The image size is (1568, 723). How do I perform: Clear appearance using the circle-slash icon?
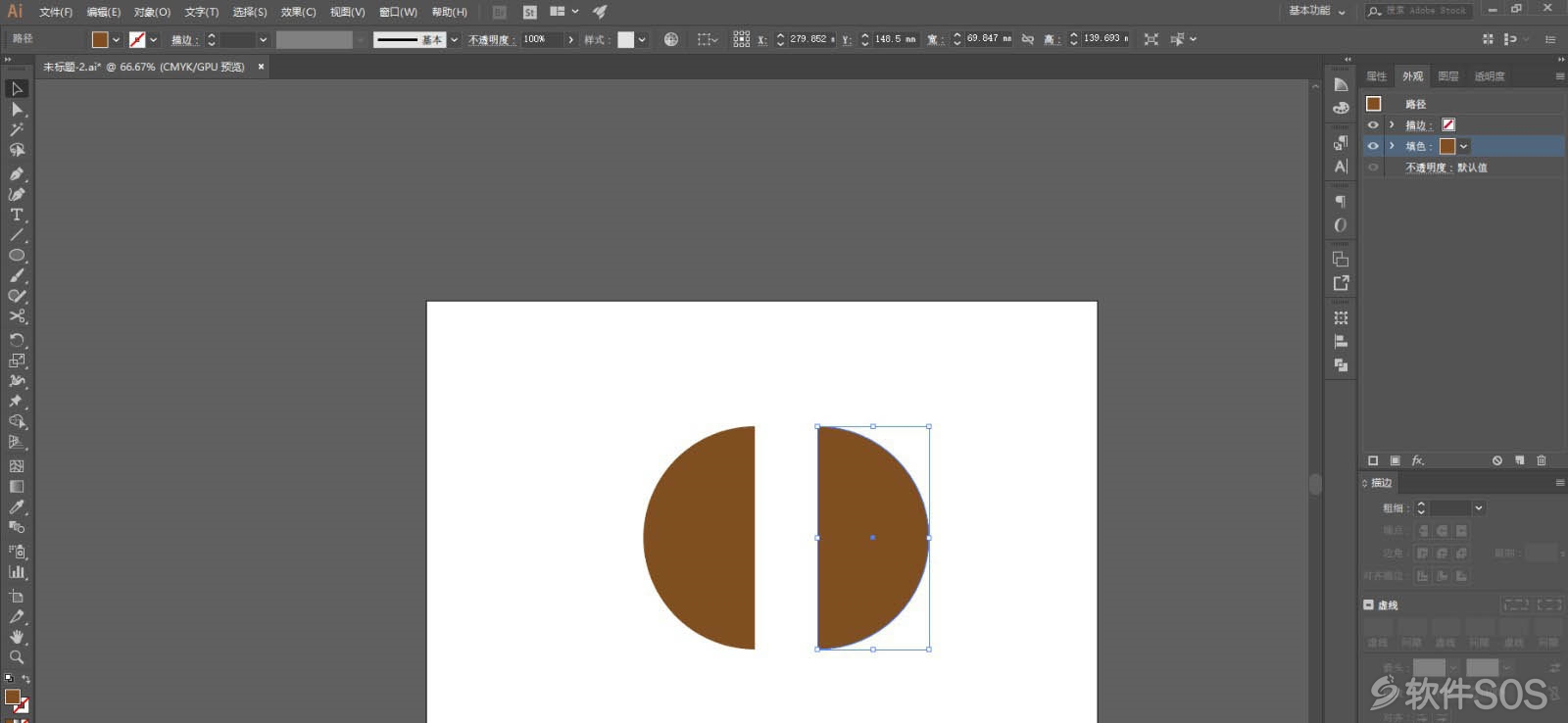click(1497, 460)
